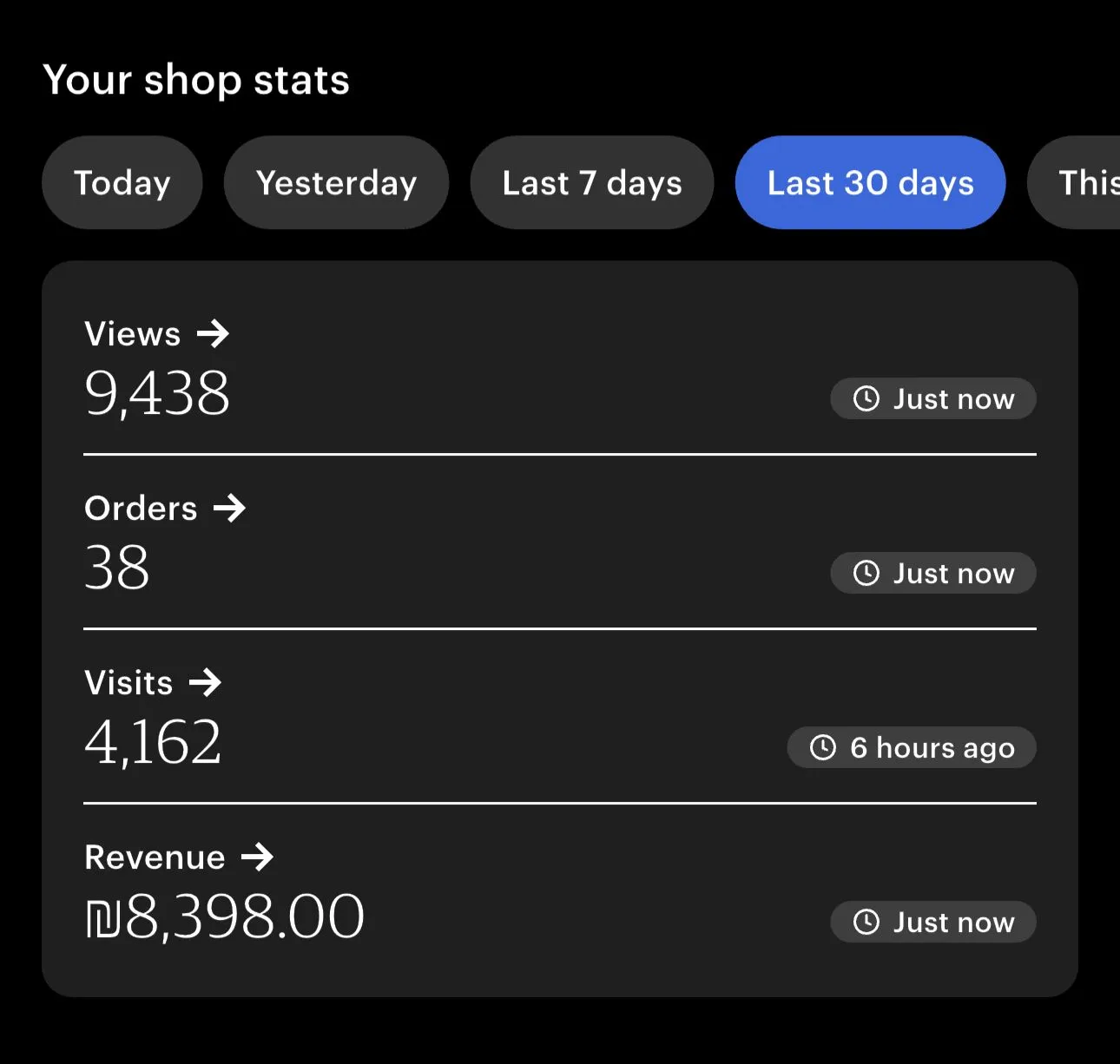Click the clock icon in Orders row
The image size is (1120, 1064).
[866, 574]
